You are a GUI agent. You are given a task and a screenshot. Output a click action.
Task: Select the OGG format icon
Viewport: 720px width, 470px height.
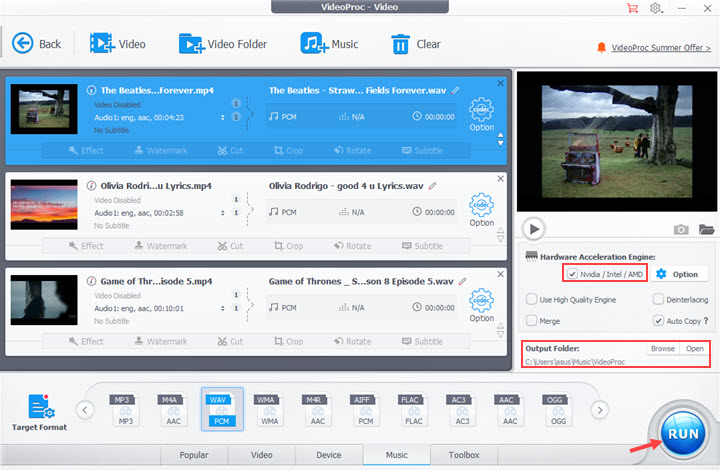click(558, 409)
